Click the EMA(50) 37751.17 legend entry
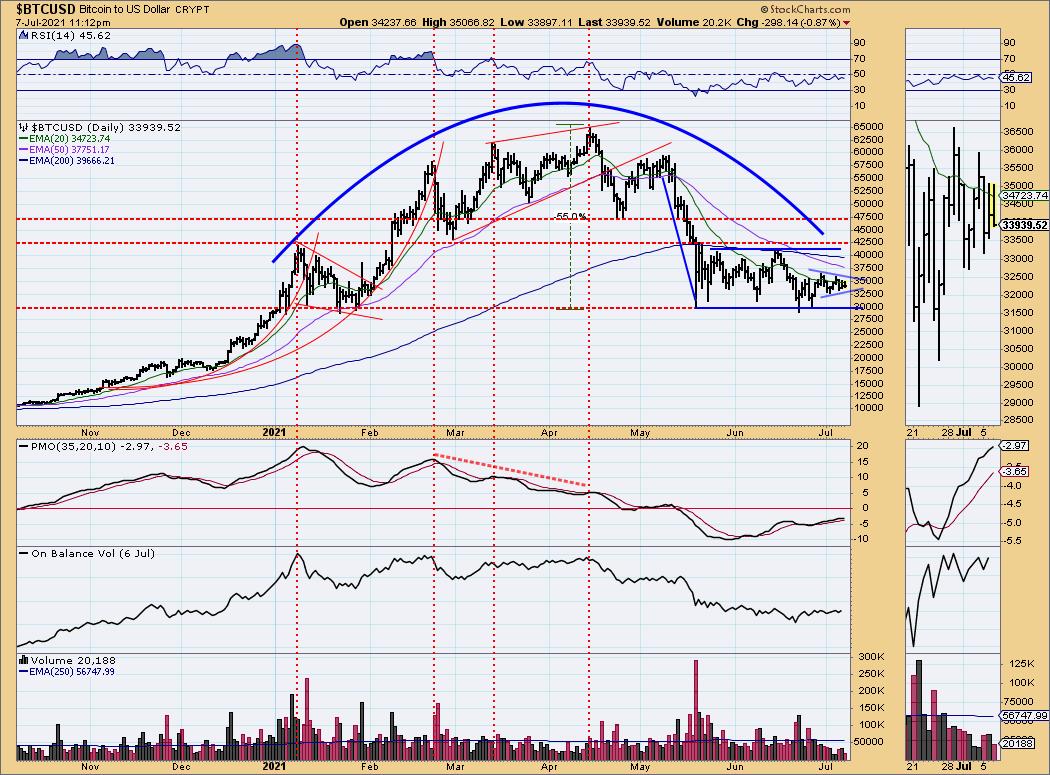The height and width of the screenshot is (775, 1050). (x=64, y=149)
